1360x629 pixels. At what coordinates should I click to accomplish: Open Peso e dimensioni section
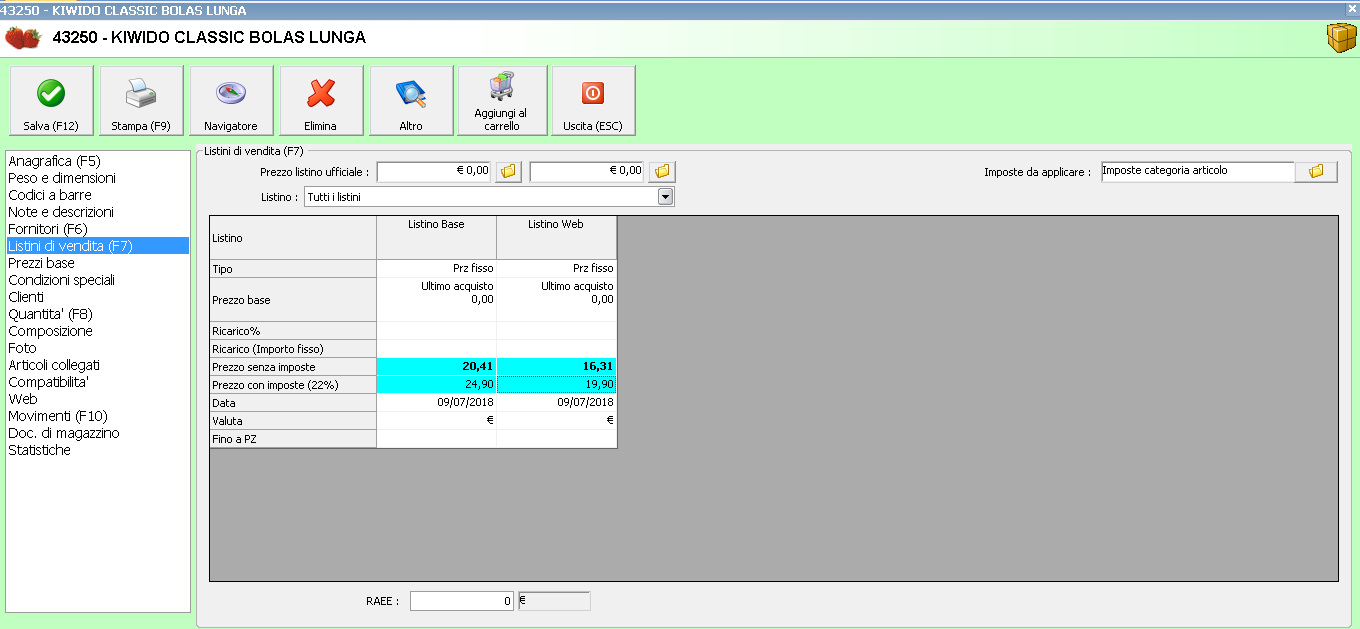98,177
